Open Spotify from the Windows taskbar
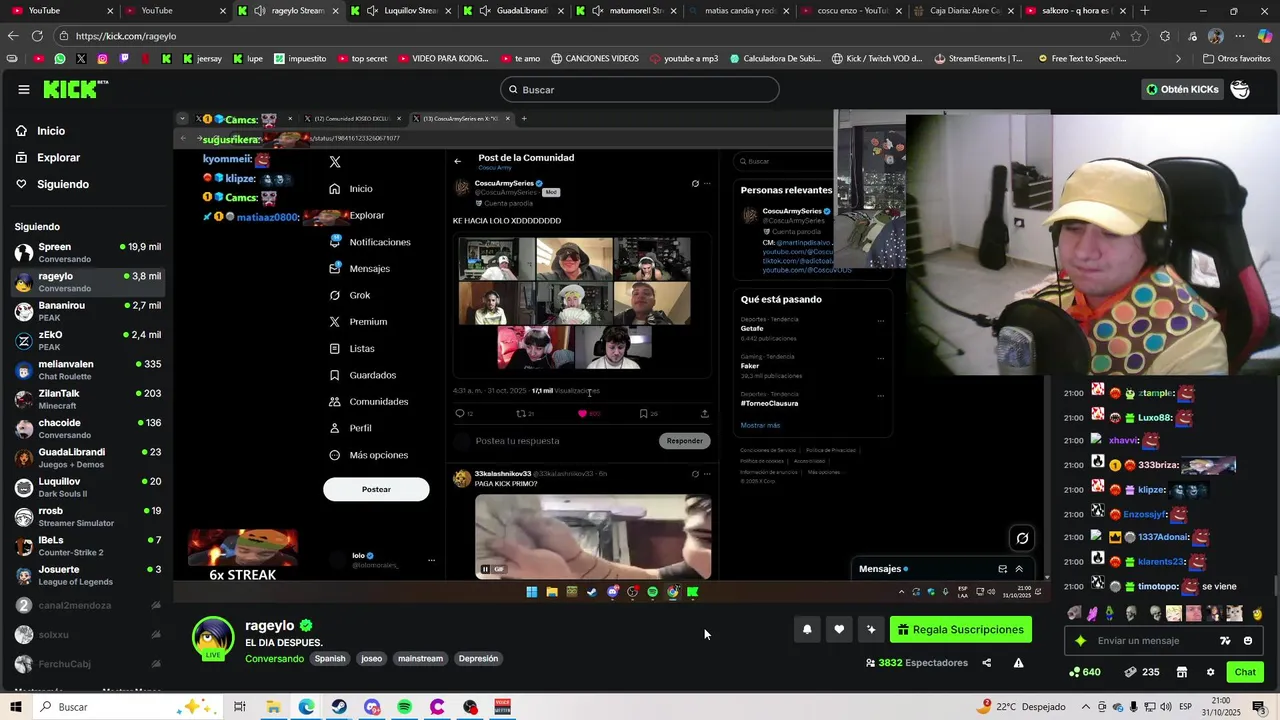Screen dimensions: 1280x720 (x=404, y=707)
